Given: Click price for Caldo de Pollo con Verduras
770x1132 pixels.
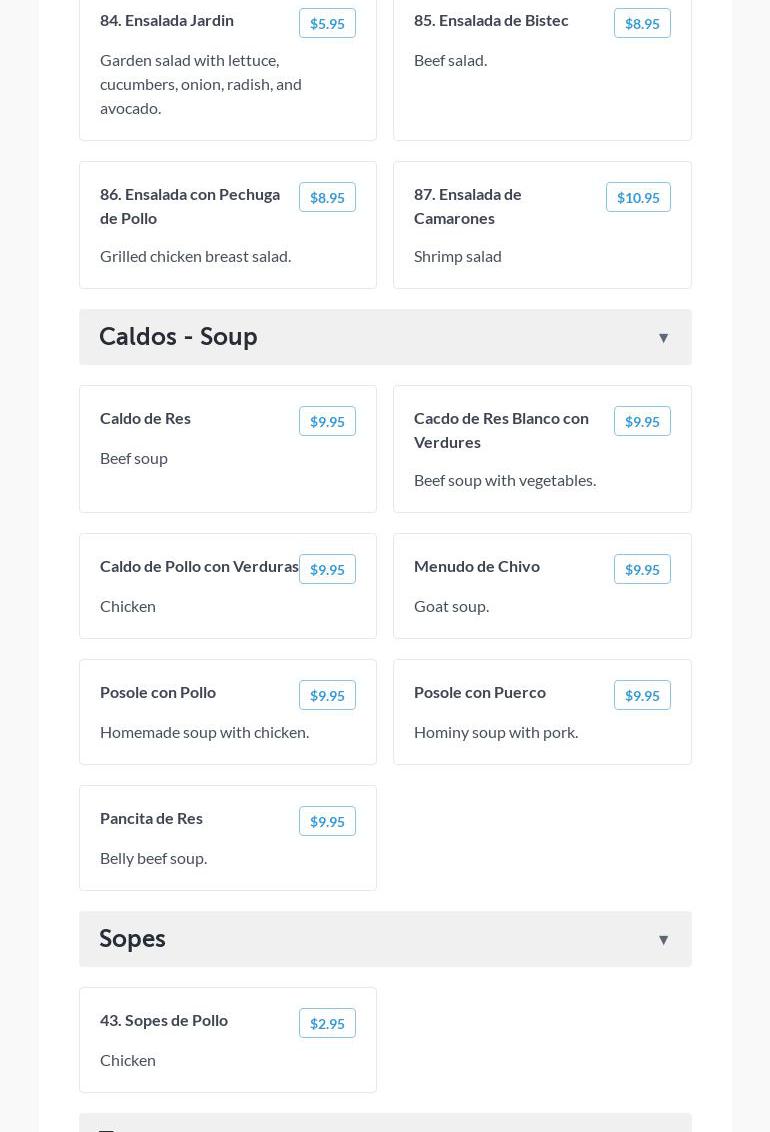Looking at the screenshot, I should coord(327,569).
